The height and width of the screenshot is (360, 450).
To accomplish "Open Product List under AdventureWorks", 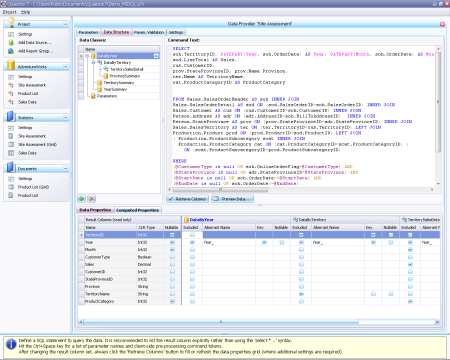I will click(x=28, y=94).
